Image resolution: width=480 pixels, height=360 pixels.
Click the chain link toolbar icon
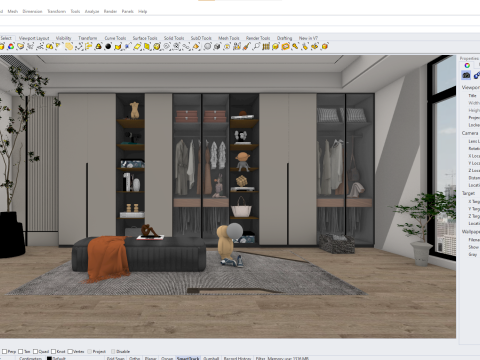(x=186, y=46)
